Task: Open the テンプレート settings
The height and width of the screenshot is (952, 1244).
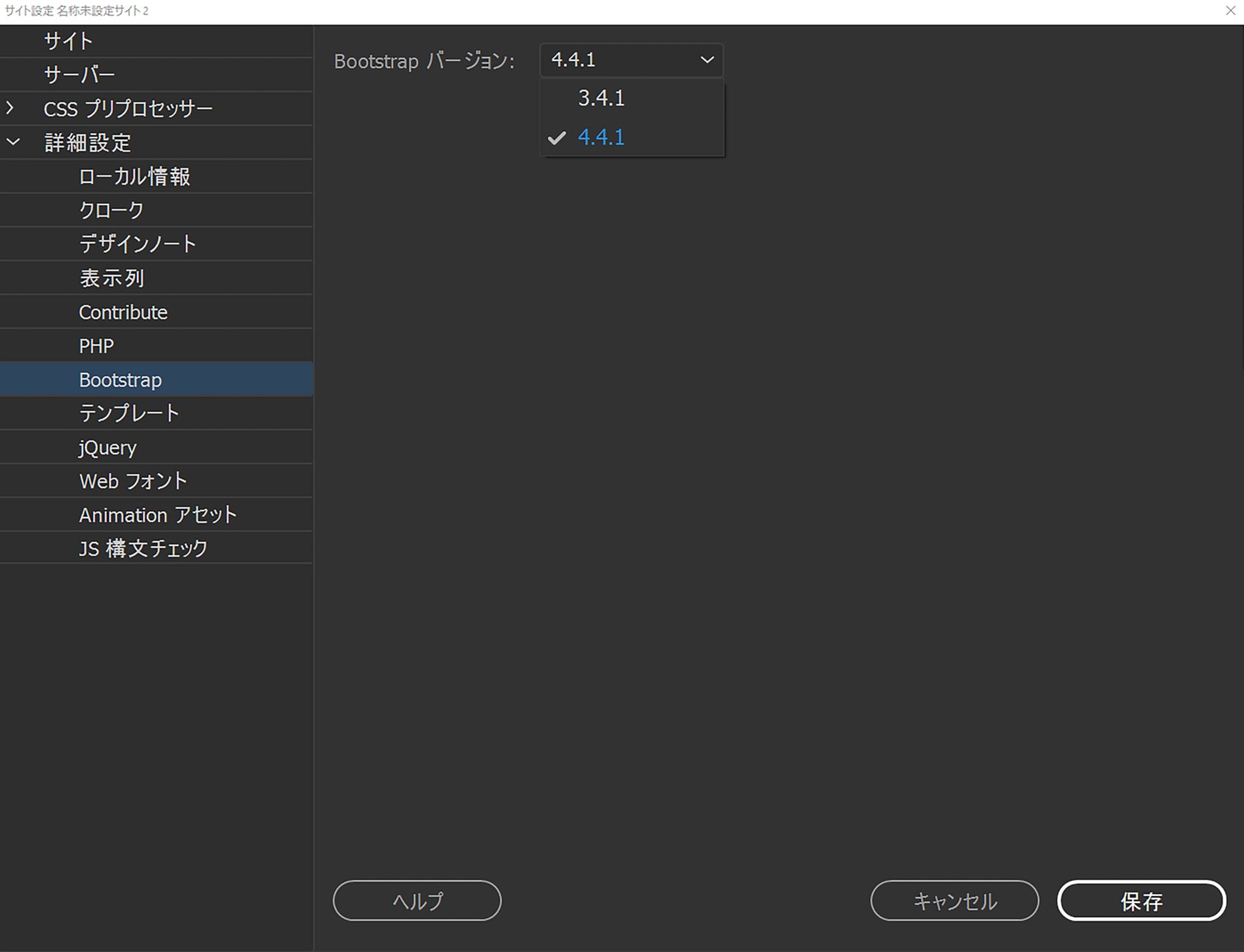Action: click(x=130, y=413)
